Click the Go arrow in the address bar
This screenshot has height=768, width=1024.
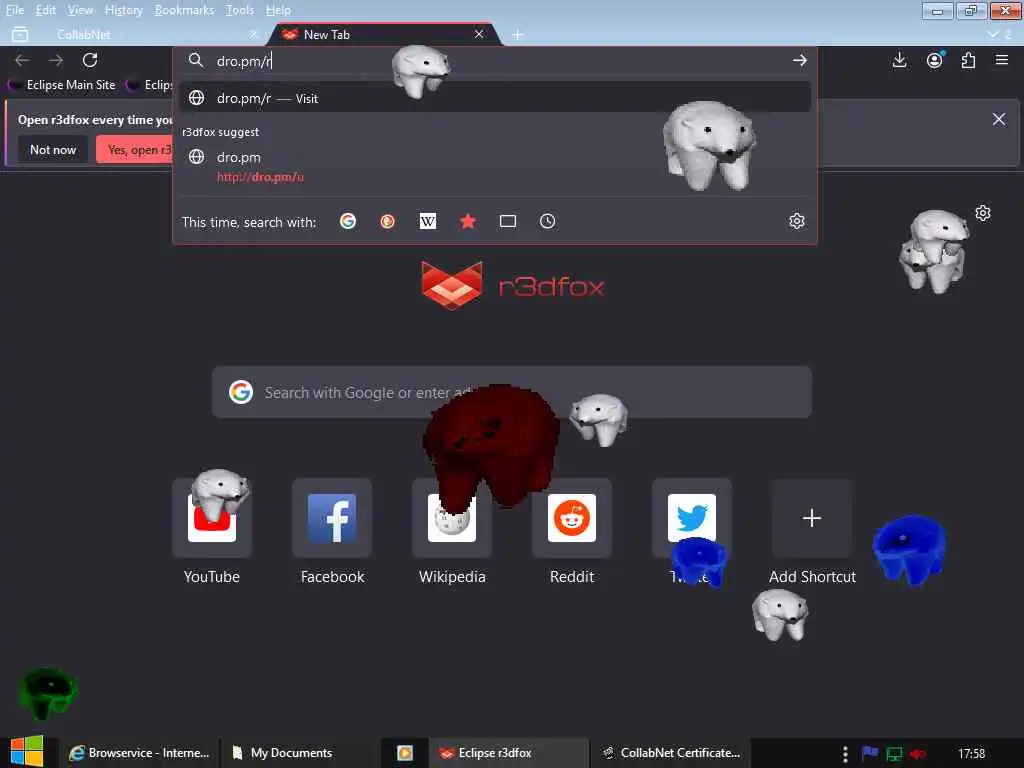point(799,60)
